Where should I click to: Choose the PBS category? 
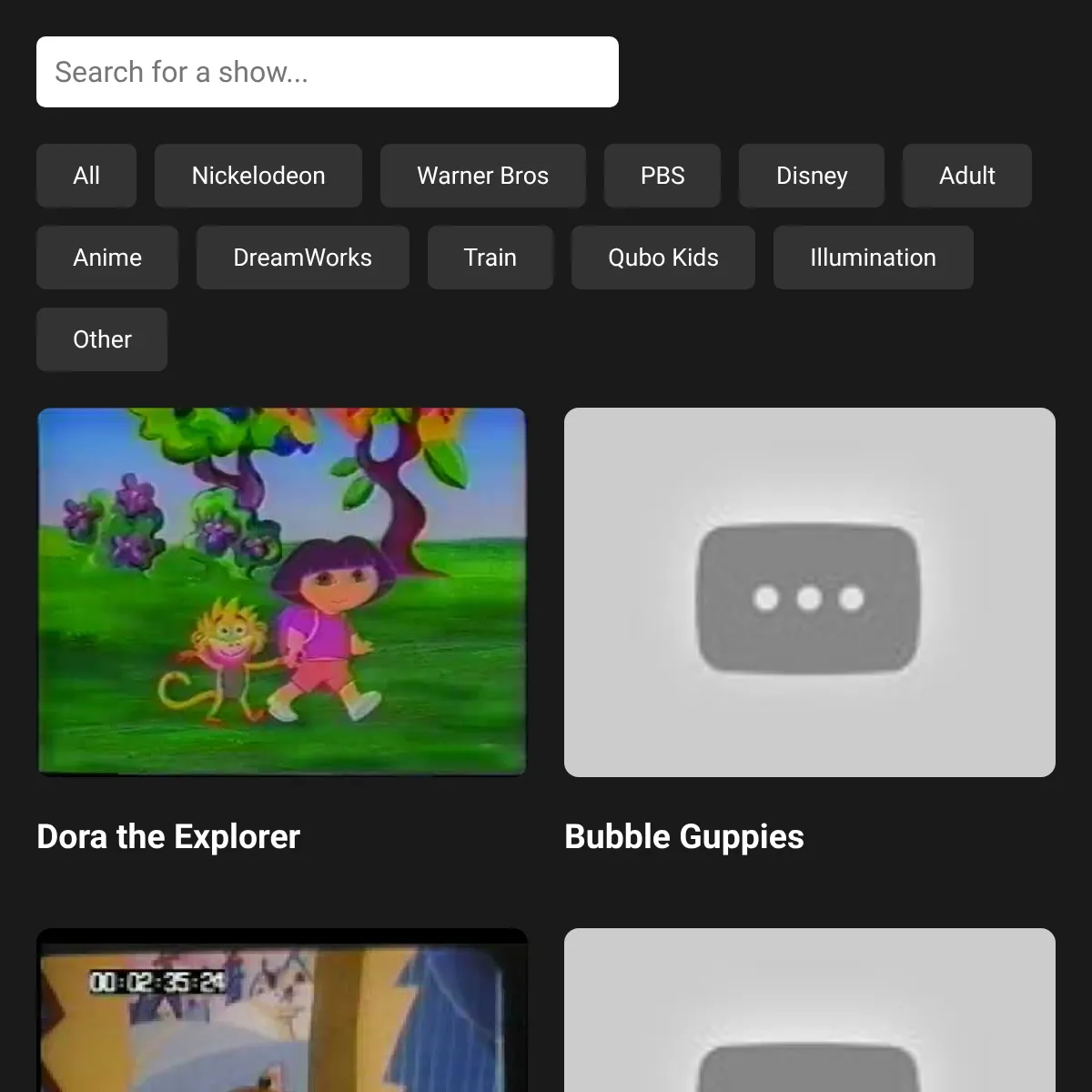pyautogui.click(x=662, y=176)
